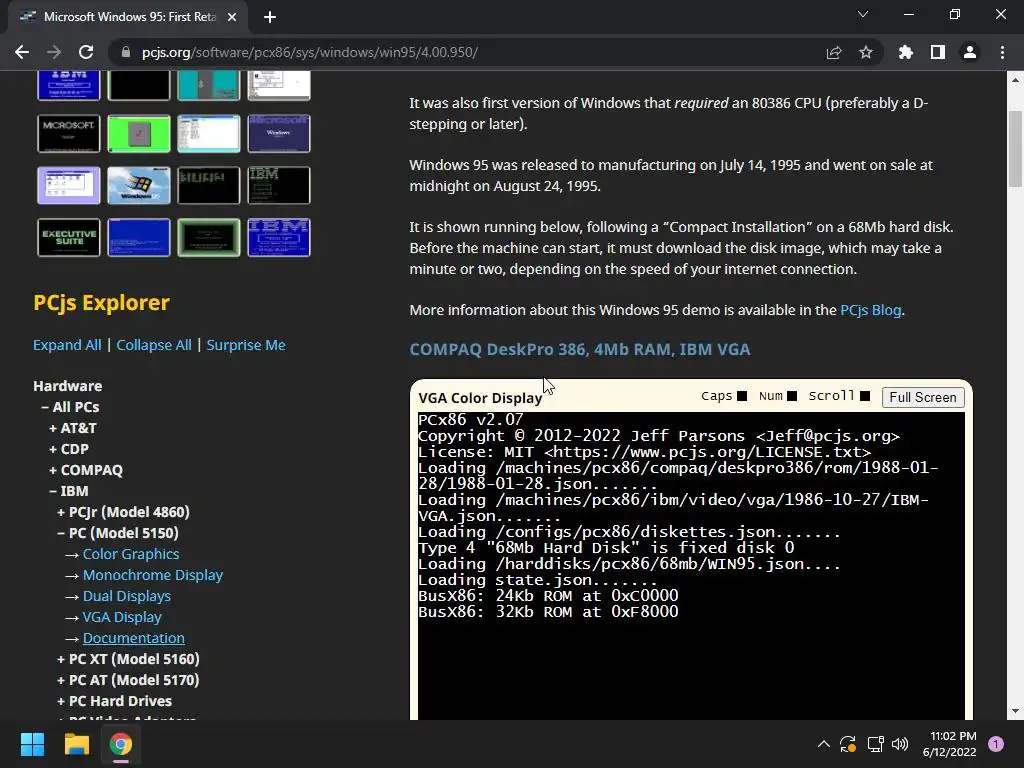Click the Caps indicator box

tap(742, 396)
